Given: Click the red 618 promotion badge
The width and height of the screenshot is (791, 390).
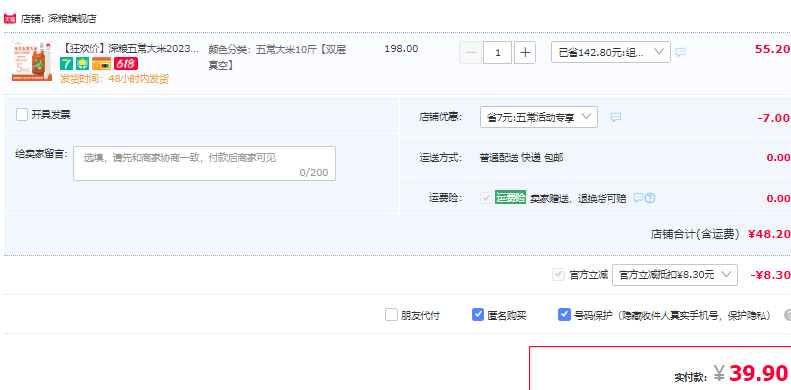Looking at the screenshot, I should tap(126, 64).
